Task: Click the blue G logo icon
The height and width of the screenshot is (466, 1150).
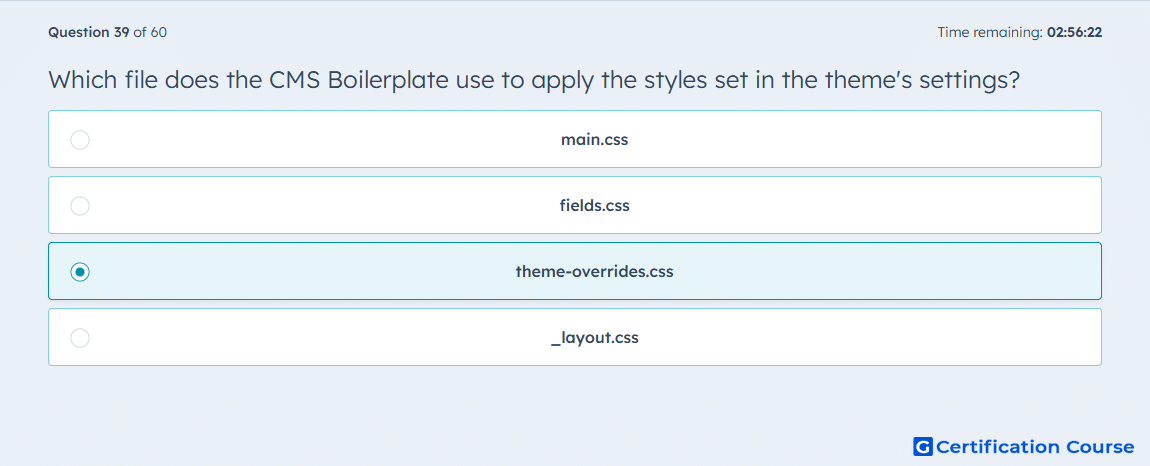Action: pyautogui.click(x=923, y=446)
